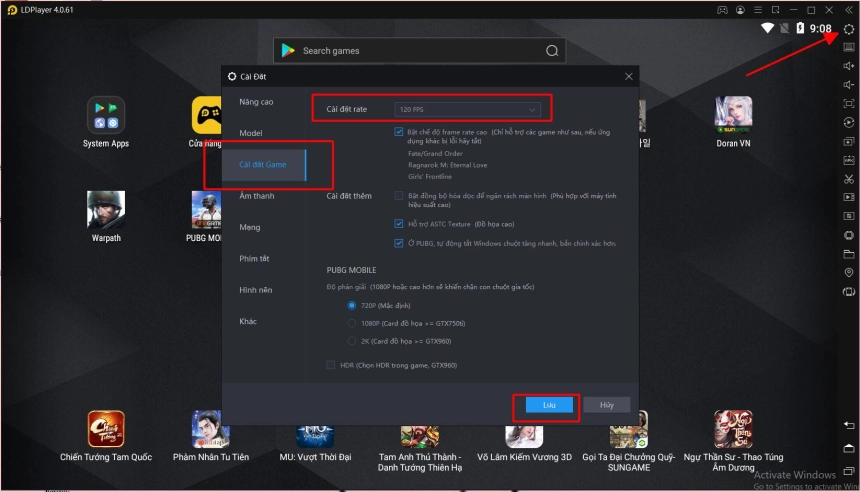Toggle PUBG mouse acceleration checkbox
Viewport: 860px width, 492px height.
tap(399, 243)
